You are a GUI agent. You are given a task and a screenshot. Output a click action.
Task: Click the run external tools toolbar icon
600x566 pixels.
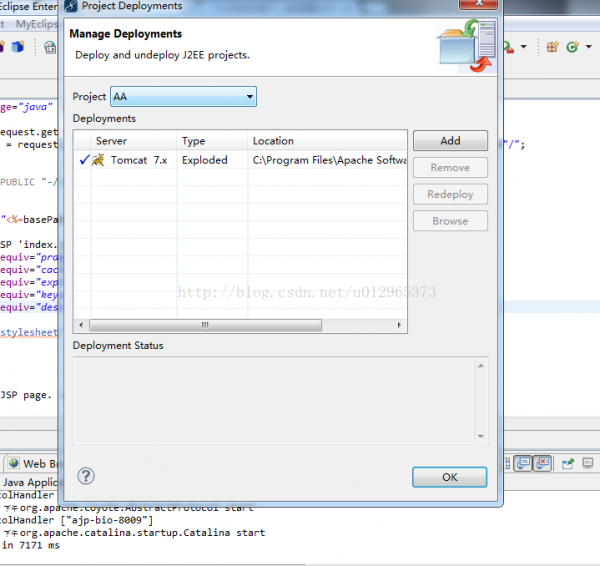508,47
